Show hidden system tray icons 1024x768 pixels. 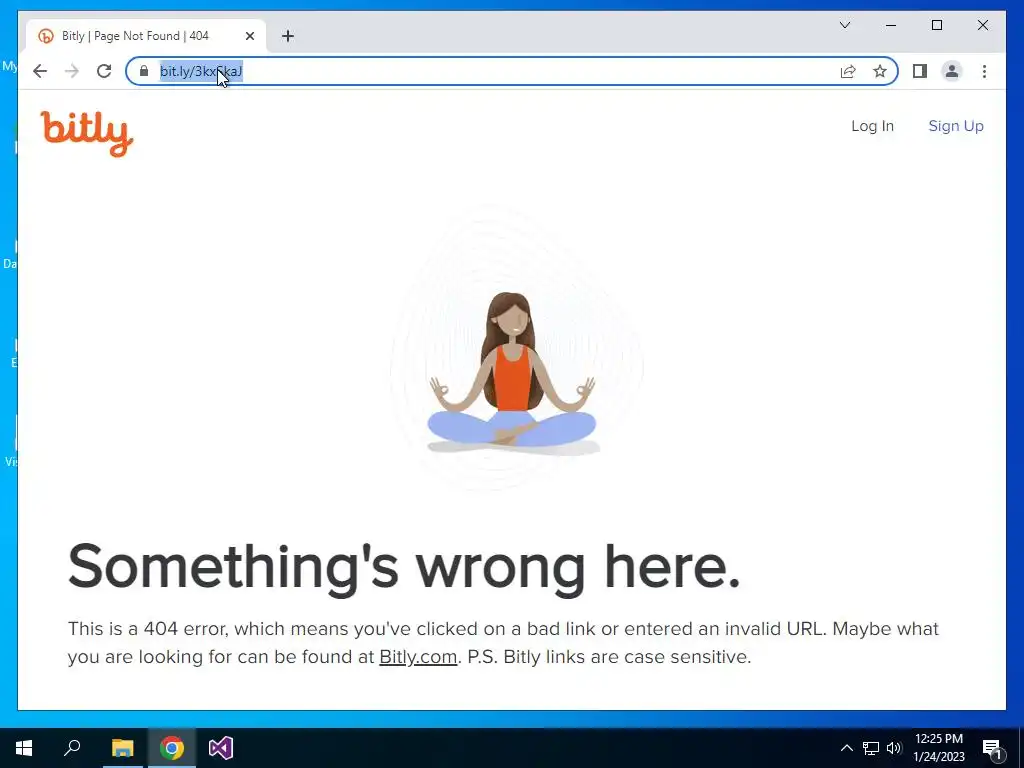click(846, 748)
